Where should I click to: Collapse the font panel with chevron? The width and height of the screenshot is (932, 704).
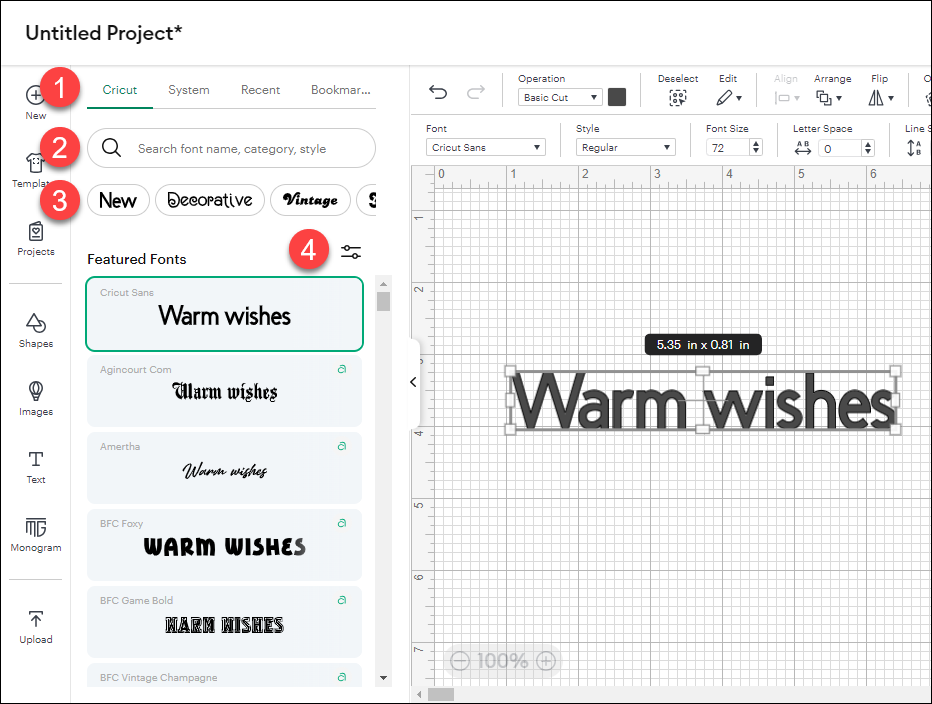click(413, 382)
